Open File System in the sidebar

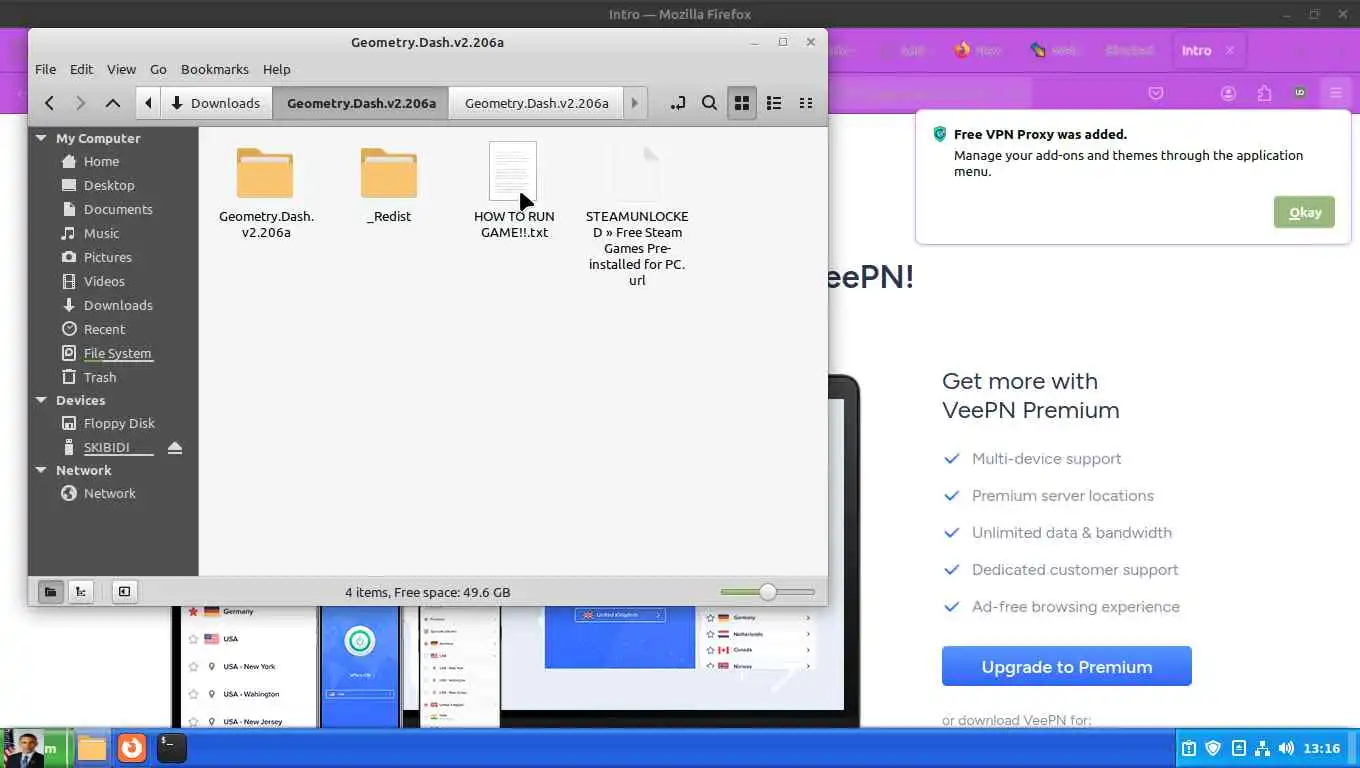tap(117, 353)
